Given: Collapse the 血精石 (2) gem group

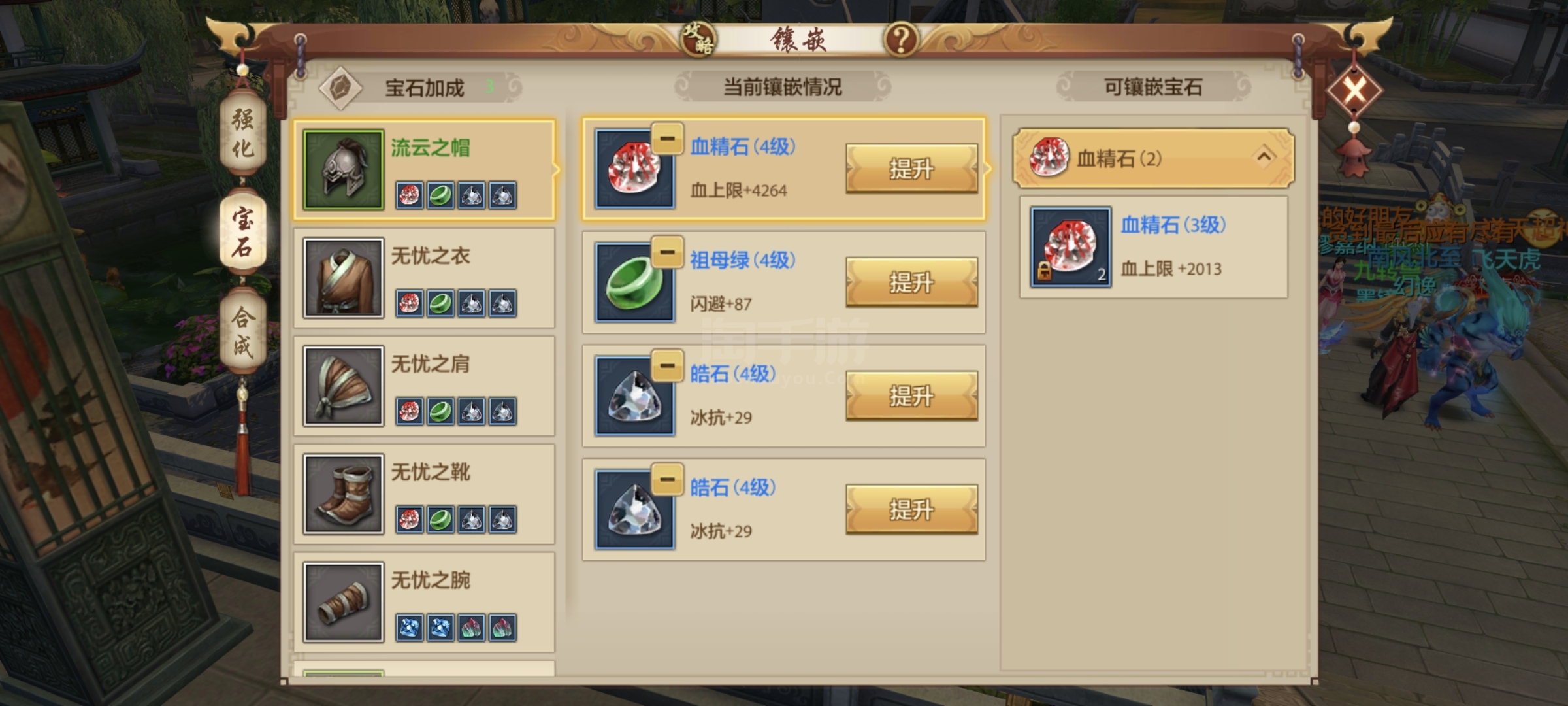Looking at the screenshot, I should click(x=1153, y=158).
